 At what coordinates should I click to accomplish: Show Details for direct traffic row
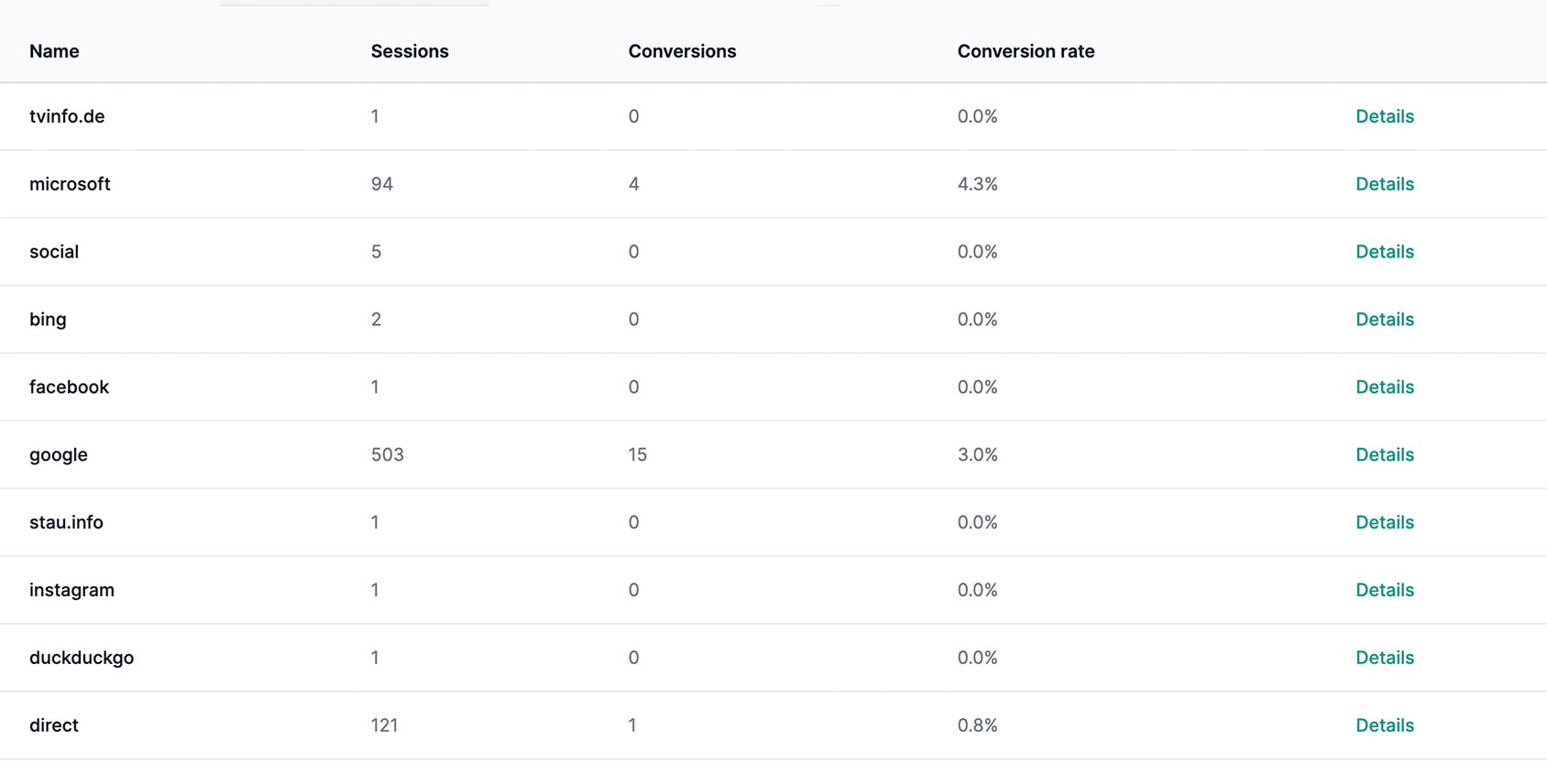tap(1384, 726)
